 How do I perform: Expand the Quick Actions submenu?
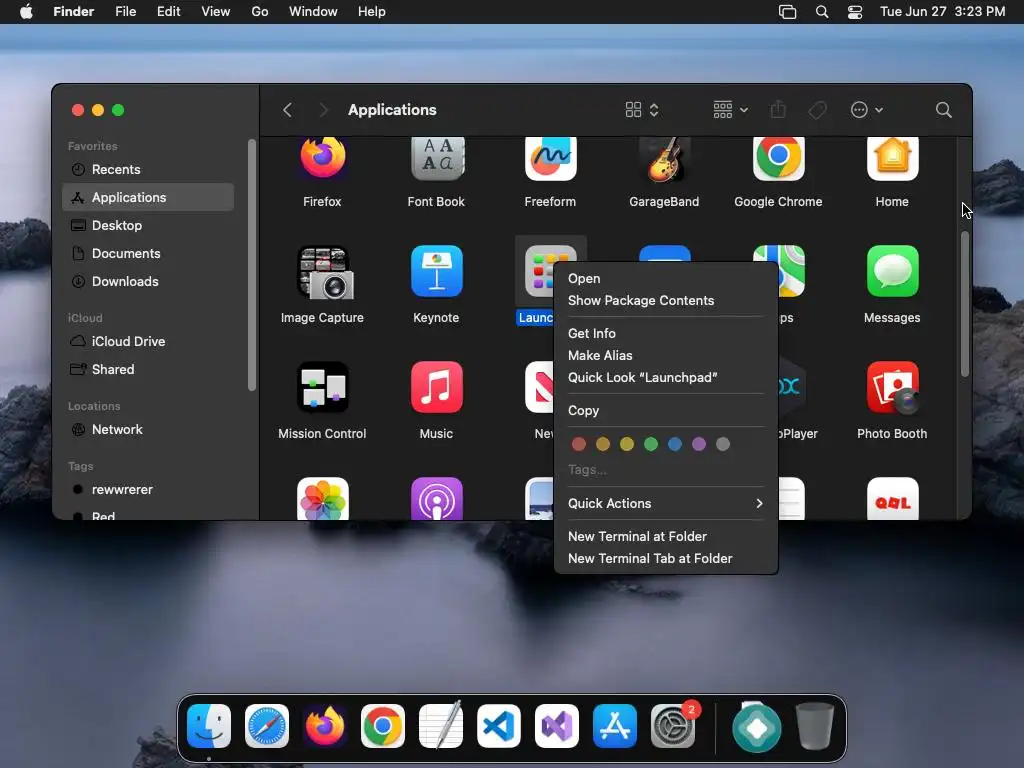point(665,504)
